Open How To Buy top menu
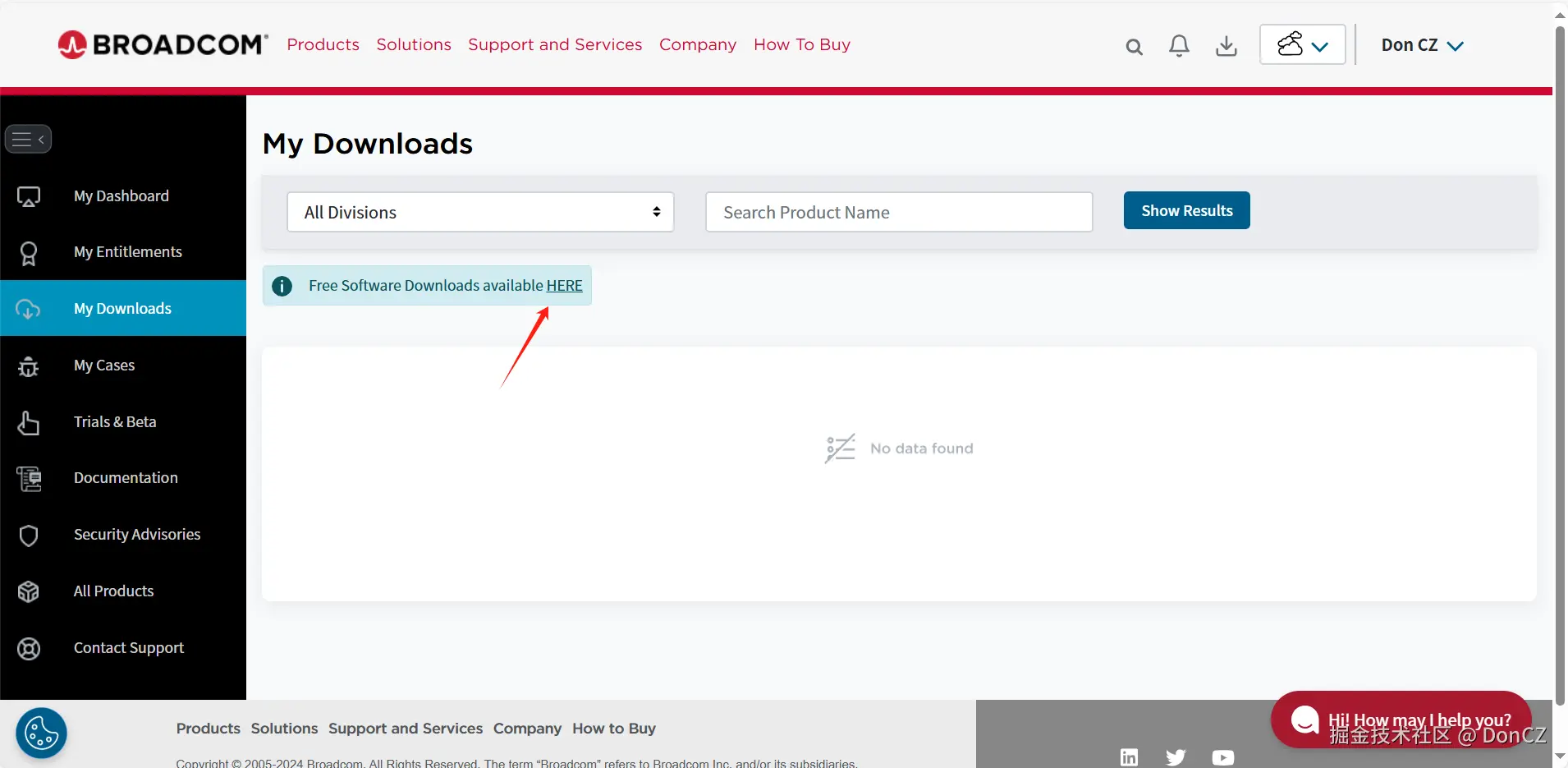This screenshot has width=1568, height=768. 802,44
